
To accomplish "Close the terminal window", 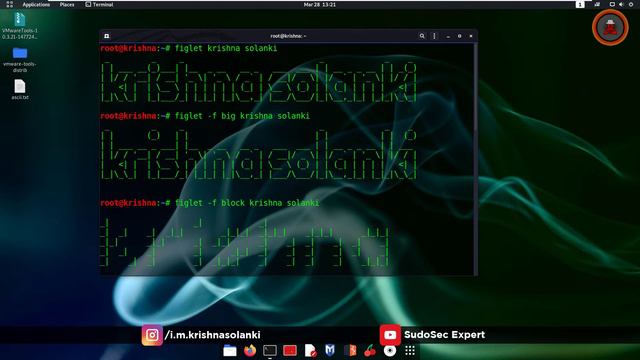I will click(x=471, y=36).
